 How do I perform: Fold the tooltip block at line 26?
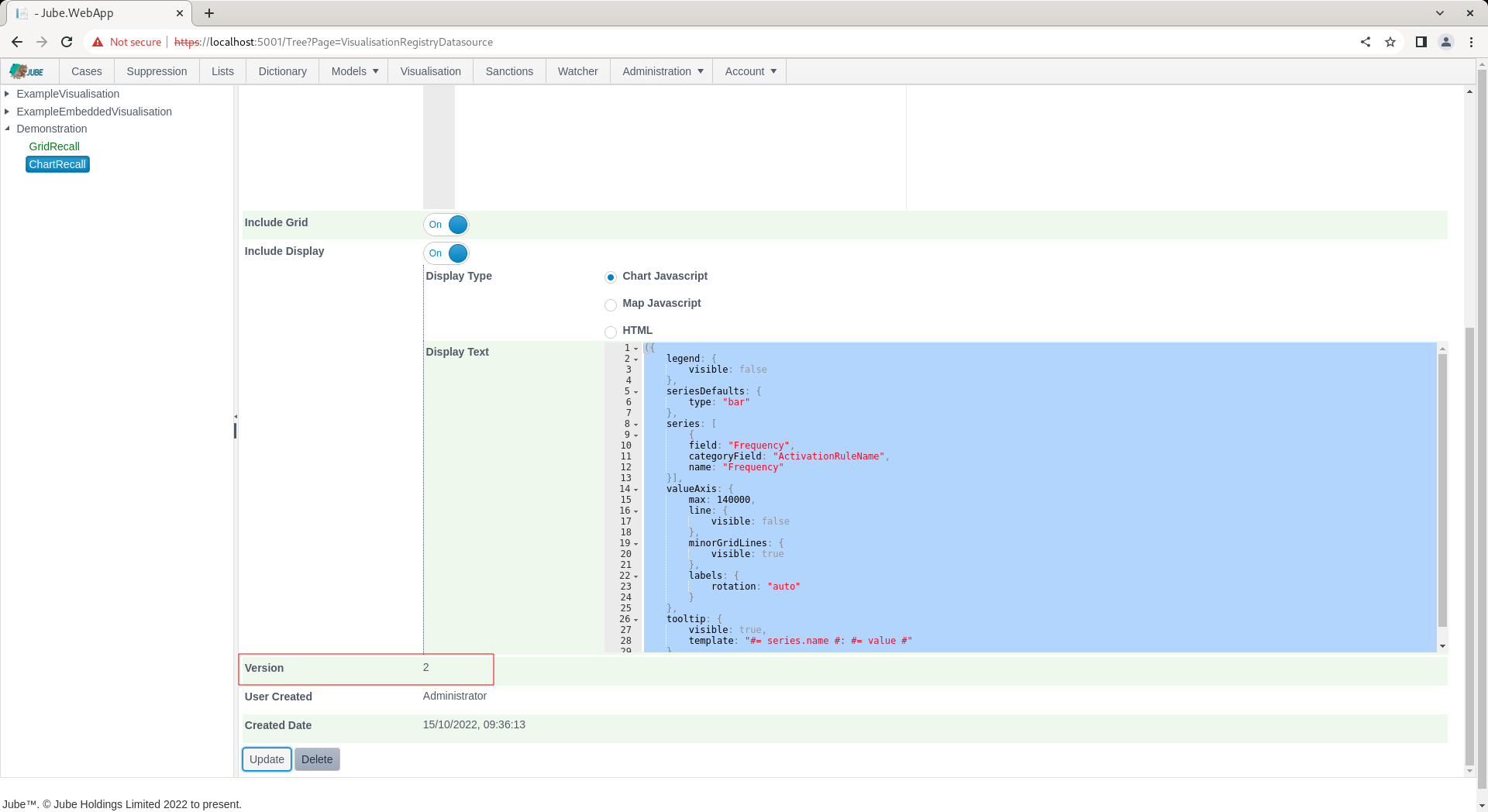[636, 620]
